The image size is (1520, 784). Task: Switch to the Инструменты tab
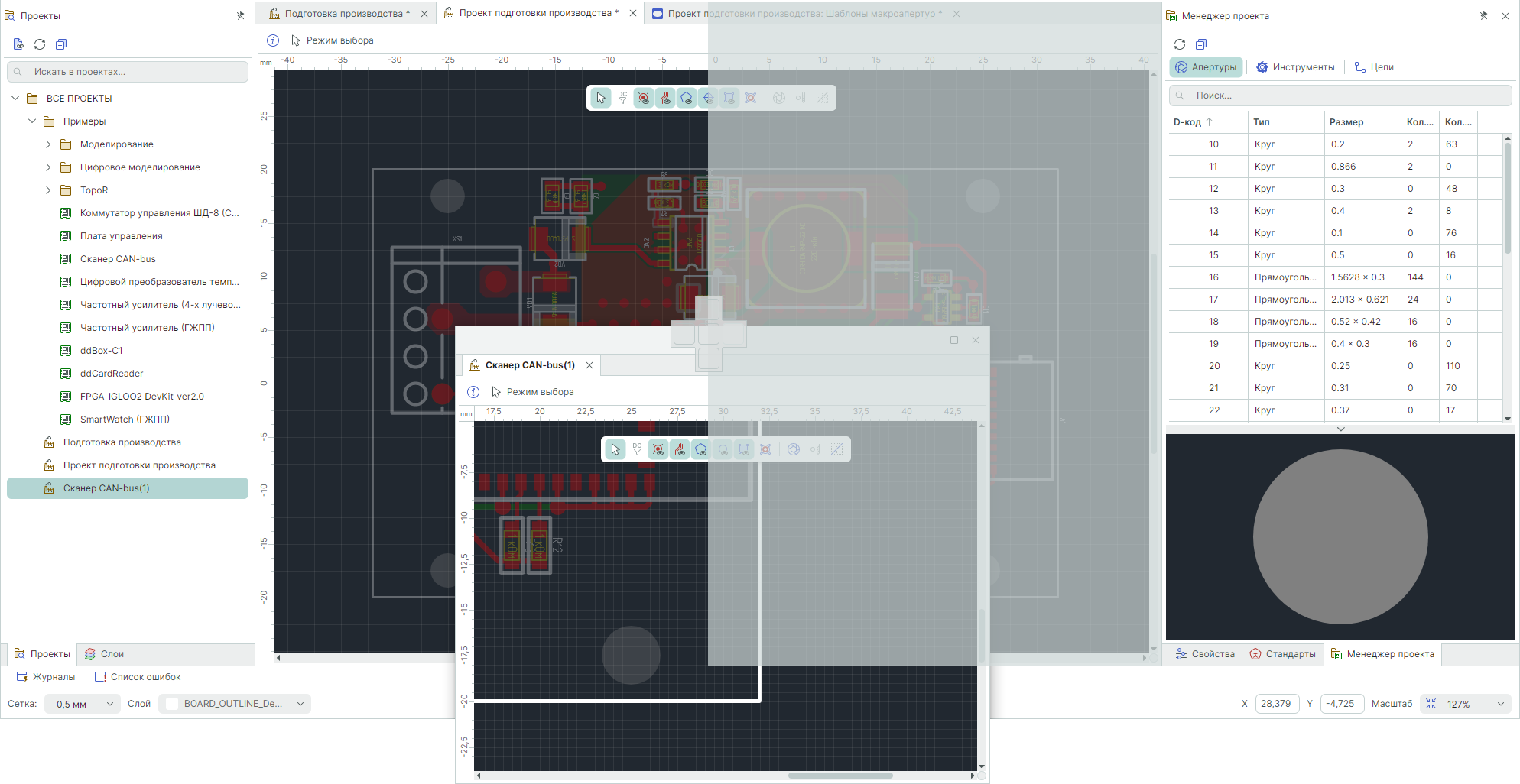pos(1295,67)
